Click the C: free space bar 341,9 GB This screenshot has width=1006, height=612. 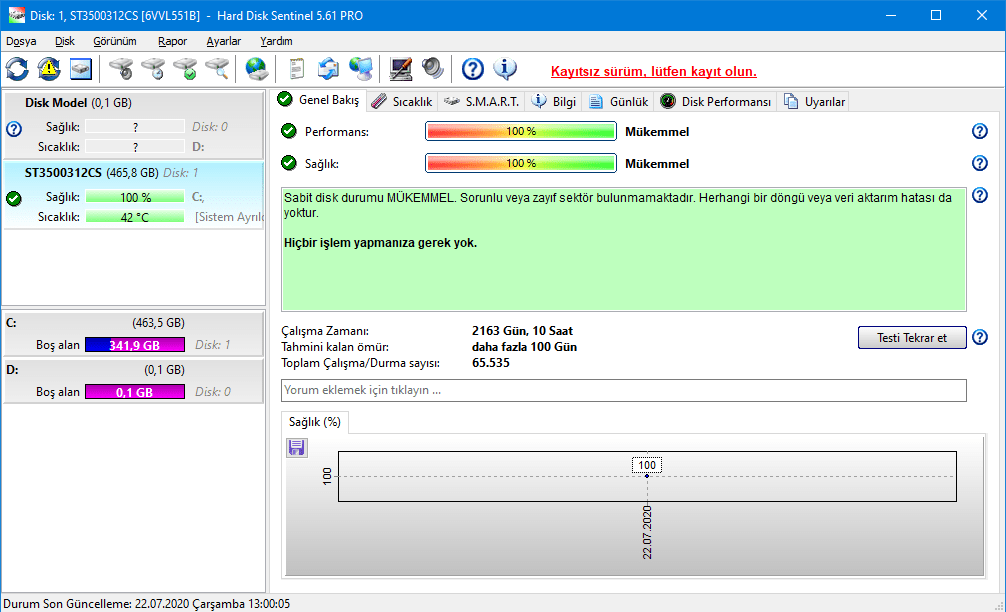135,344
